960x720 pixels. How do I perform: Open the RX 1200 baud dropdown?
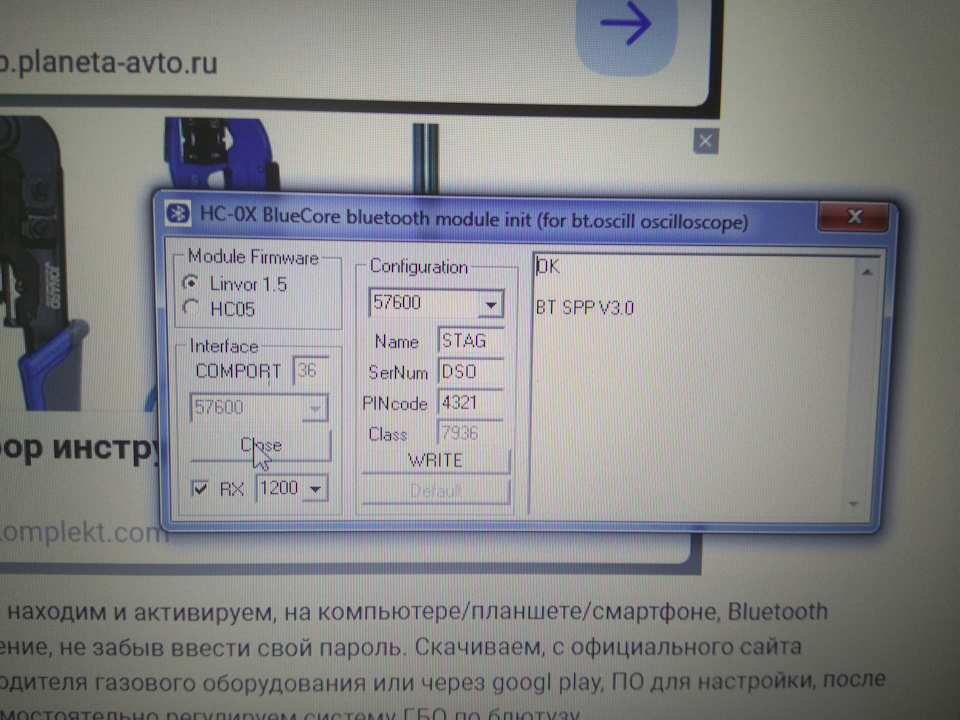pos(315,489)
